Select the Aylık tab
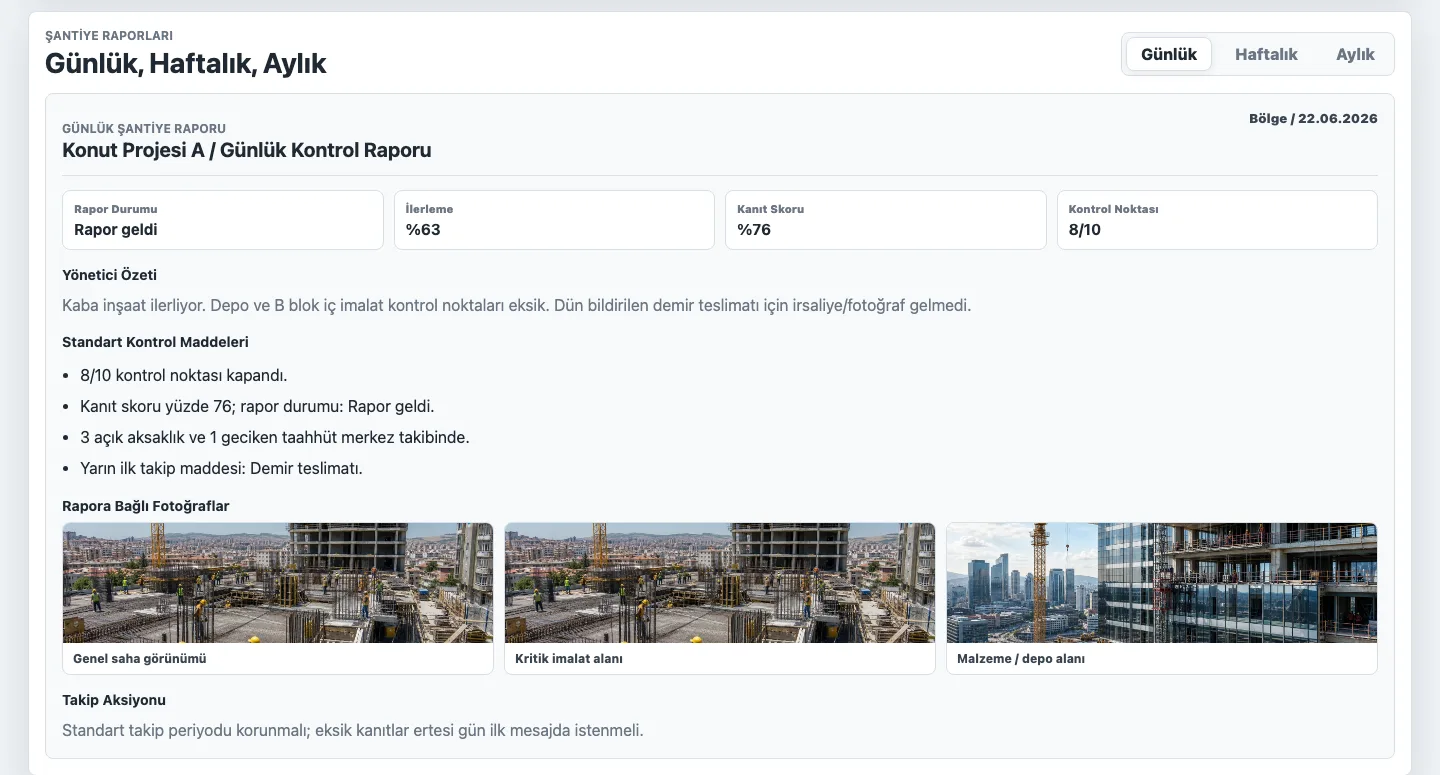This screenshot has height=775, width=1440. coord(1355,54)
